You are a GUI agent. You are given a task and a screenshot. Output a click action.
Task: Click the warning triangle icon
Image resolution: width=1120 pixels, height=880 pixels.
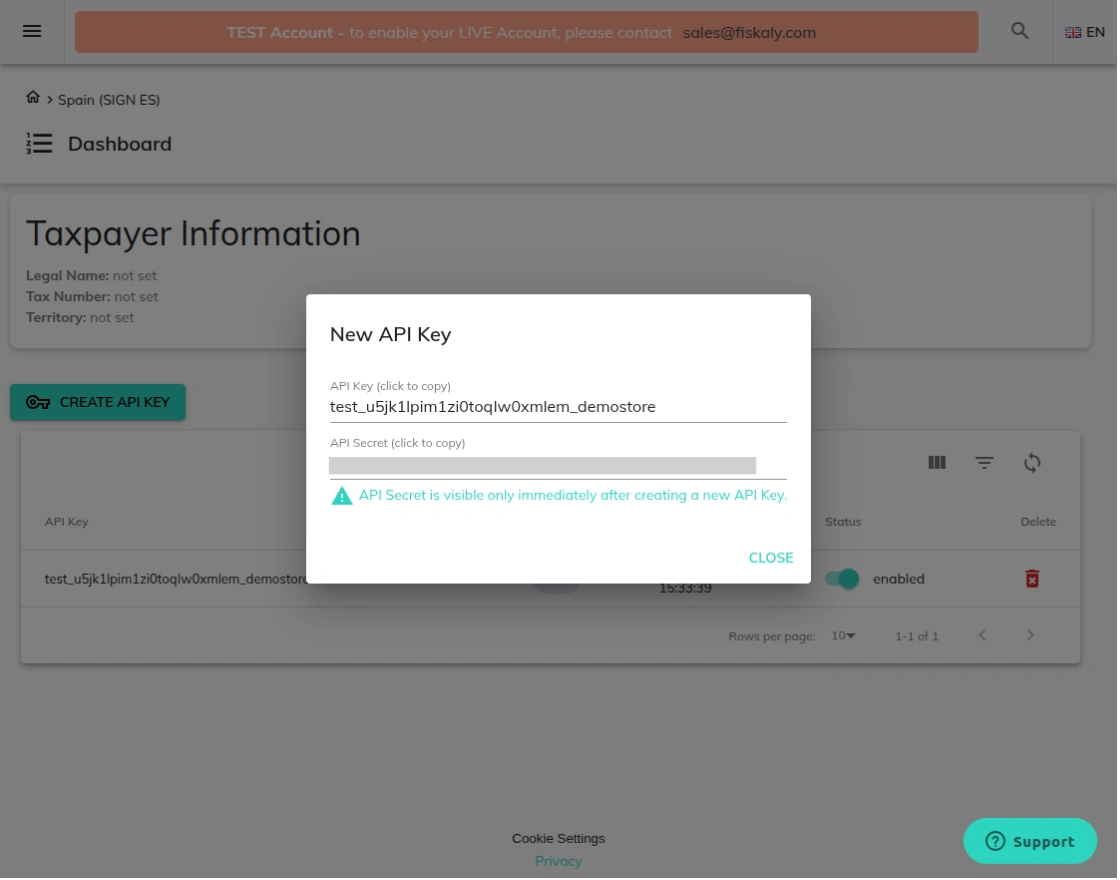(x=343, y=496)
